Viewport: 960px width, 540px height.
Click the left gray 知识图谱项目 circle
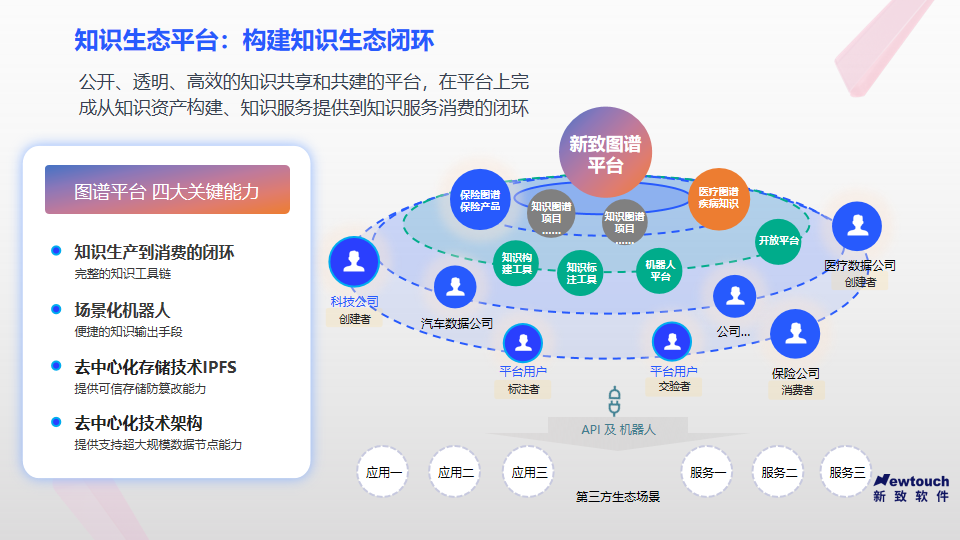[550, 213]
